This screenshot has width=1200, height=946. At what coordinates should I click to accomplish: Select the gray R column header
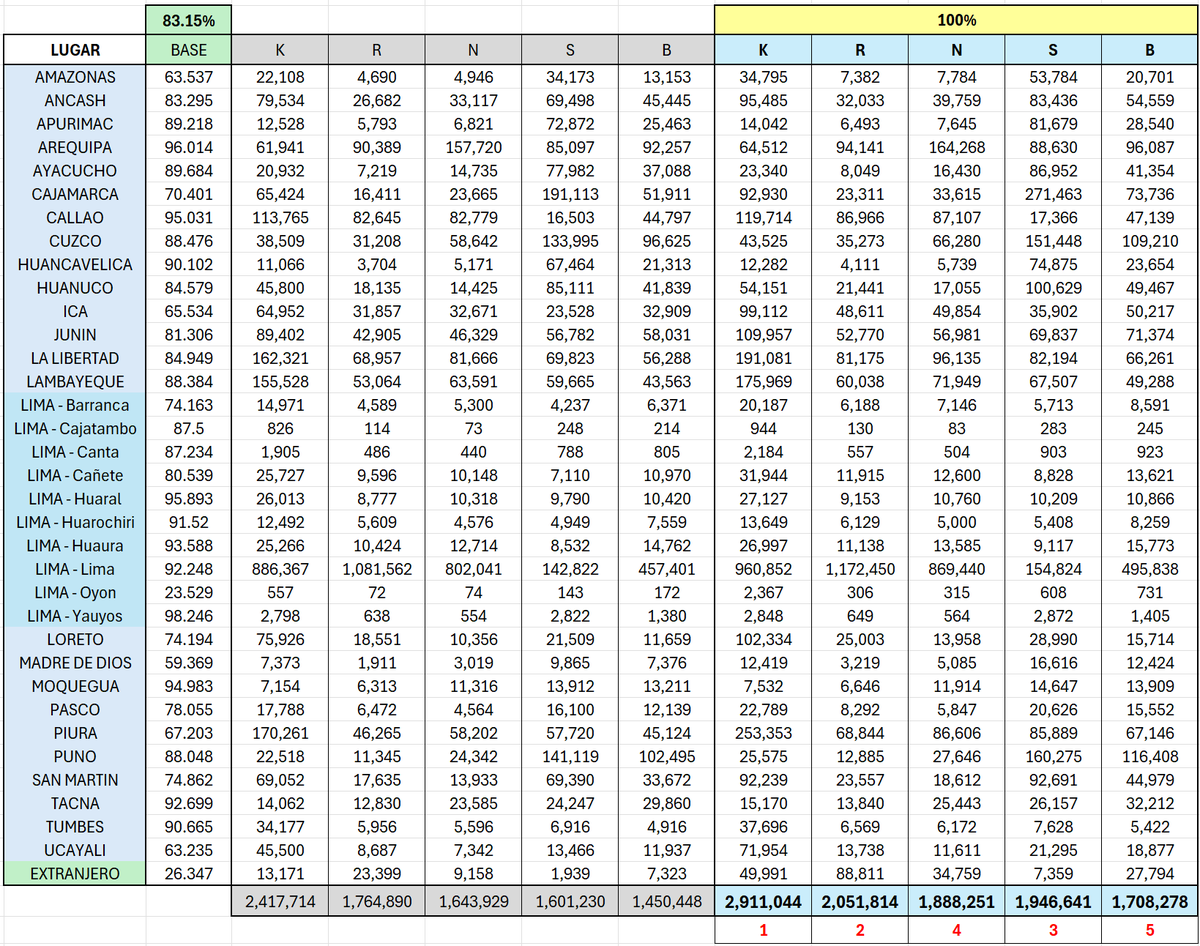coord(376,49)
